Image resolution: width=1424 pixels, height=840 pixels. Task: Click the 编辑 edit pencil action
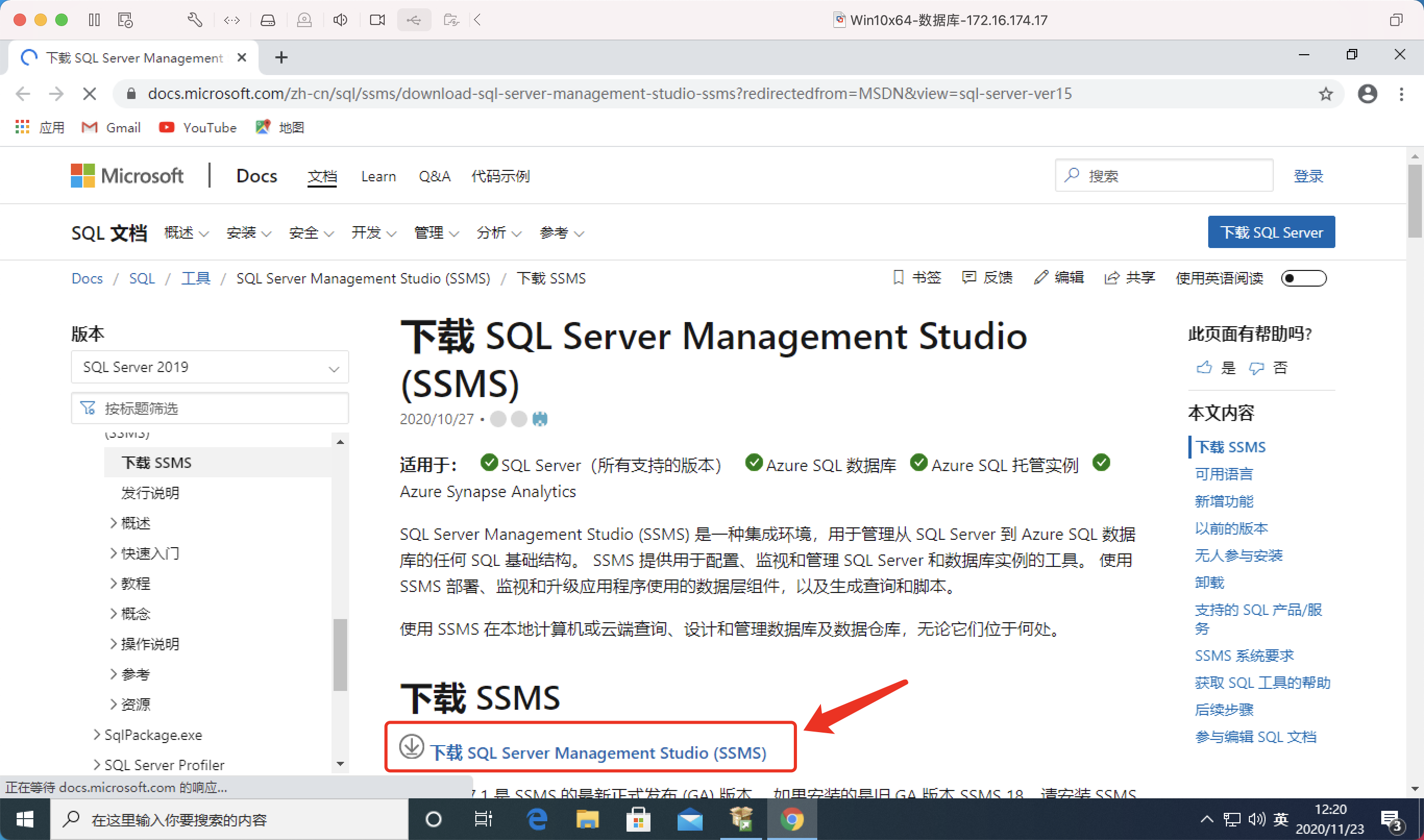tap(1058, 277)
